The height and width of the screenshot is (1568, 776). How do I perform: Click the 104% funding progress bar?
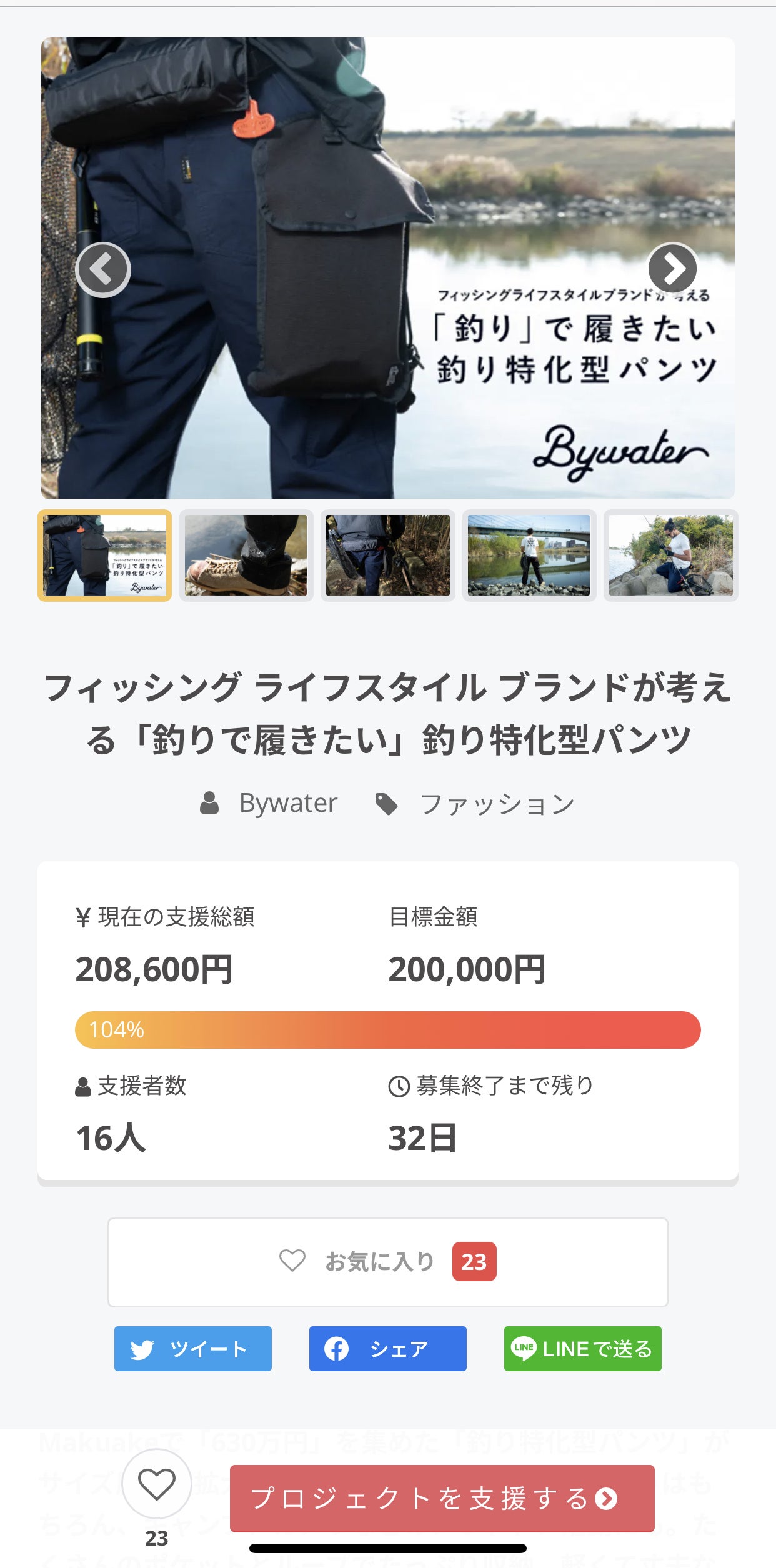pos(387,1029)
